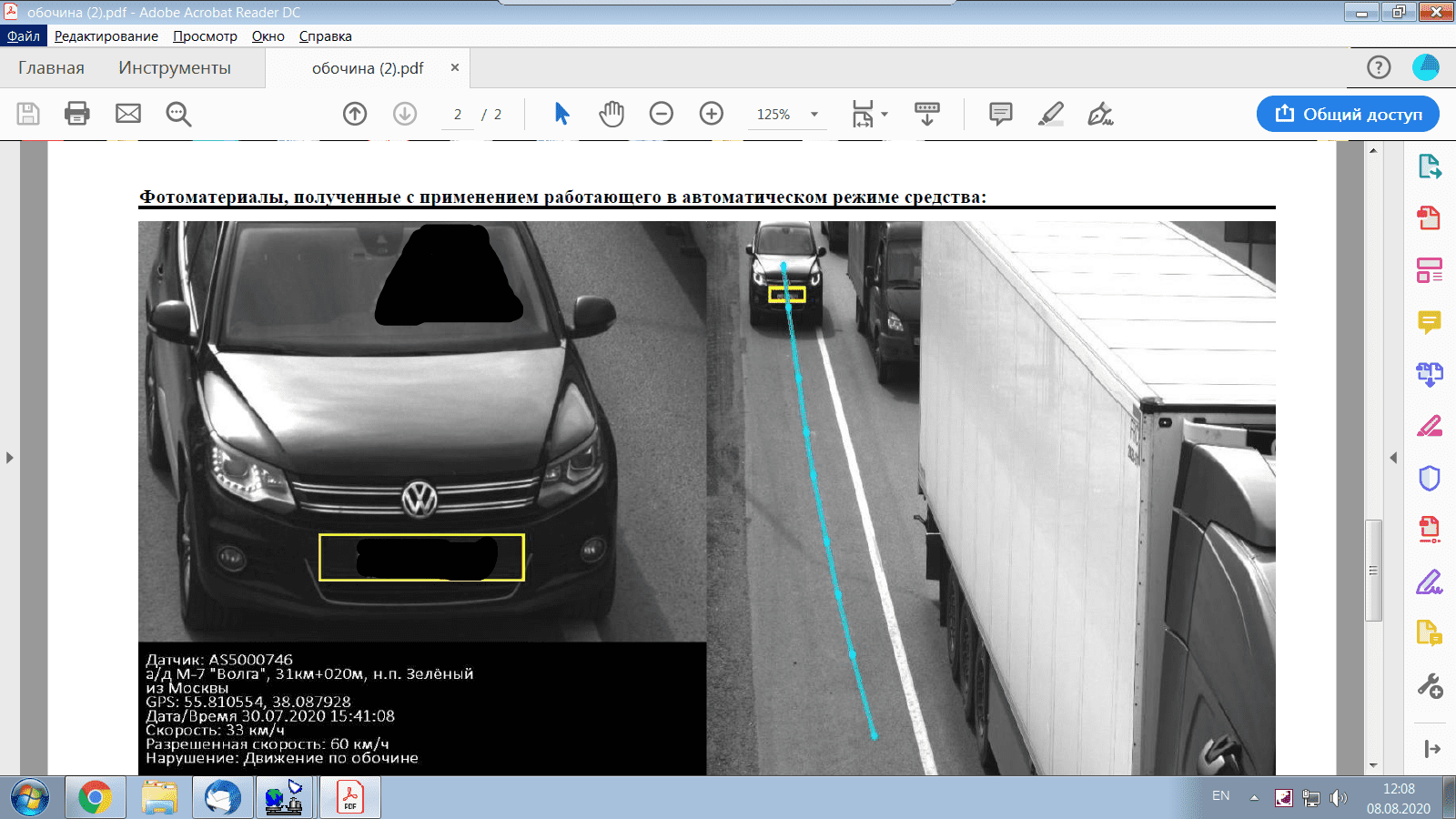The width and height of the screenshot is (1456, 819).
Task: Click the Zoom in plus icon
Action: pos(712,114)
